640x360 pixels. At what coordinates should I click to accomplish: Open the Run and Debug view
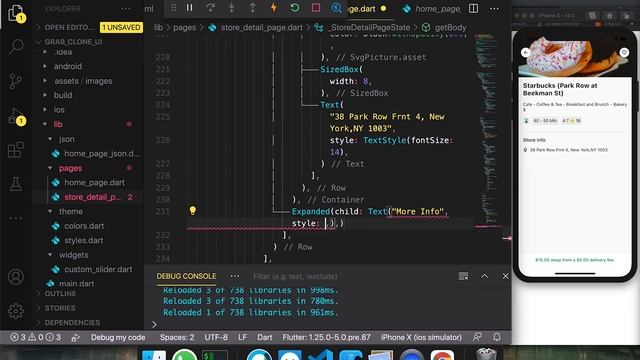point(16,116)
